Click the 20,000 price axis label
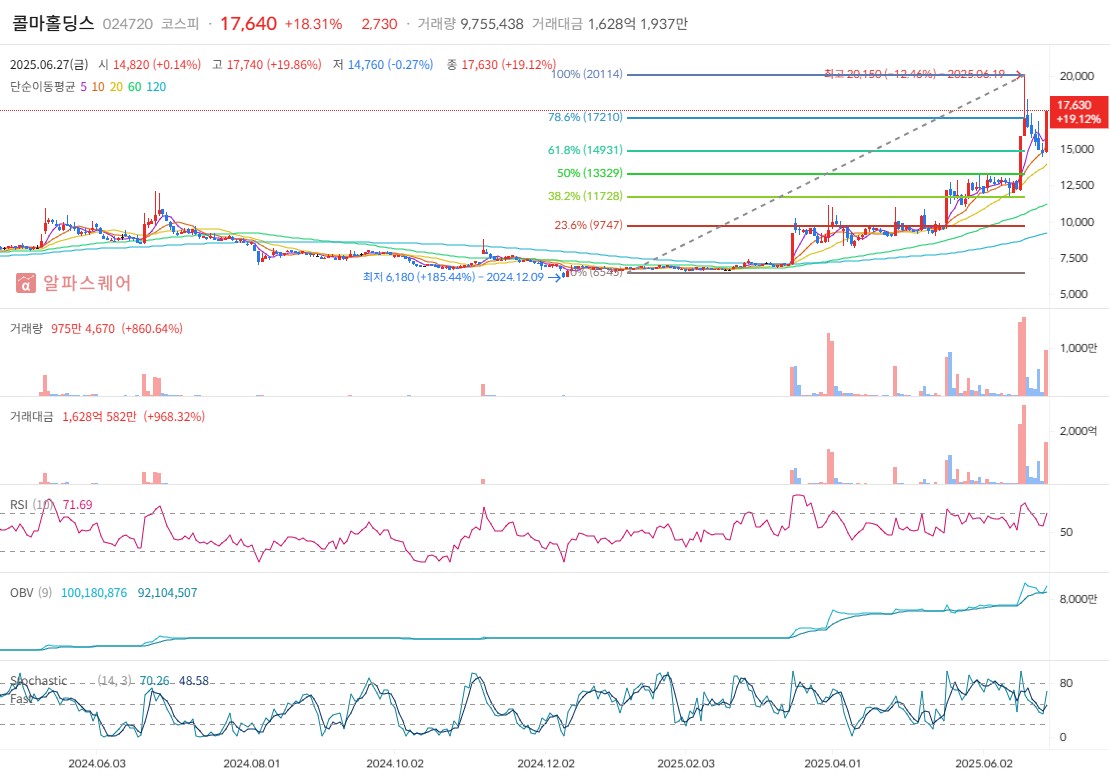 coord(1076,76)
